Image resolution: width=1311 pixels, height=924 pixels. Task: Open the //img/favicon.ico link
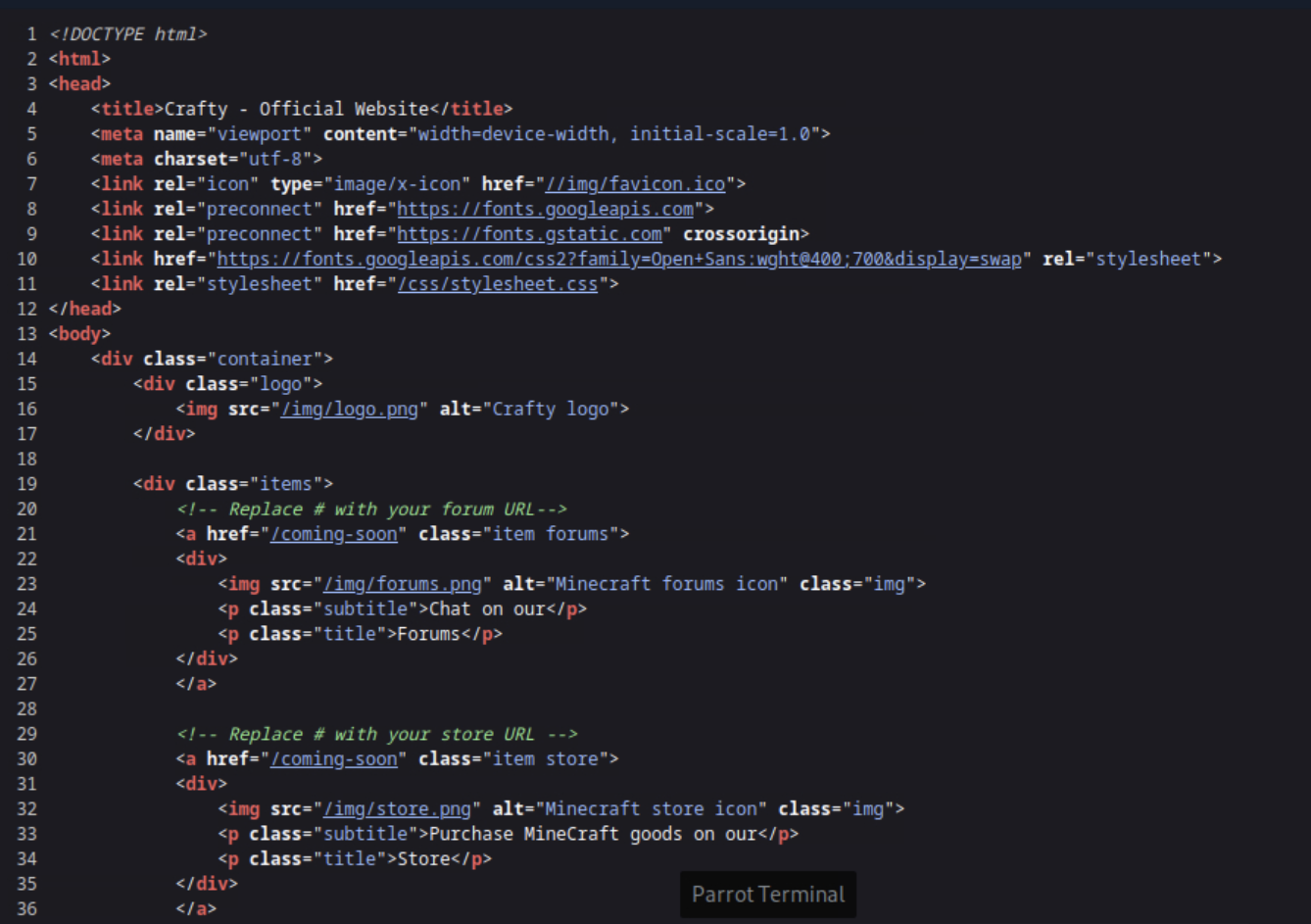tap(635, 184)
